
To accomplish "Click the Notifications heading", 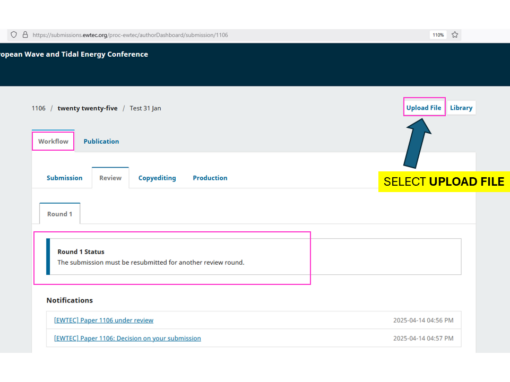I will (x=69, y=300).
